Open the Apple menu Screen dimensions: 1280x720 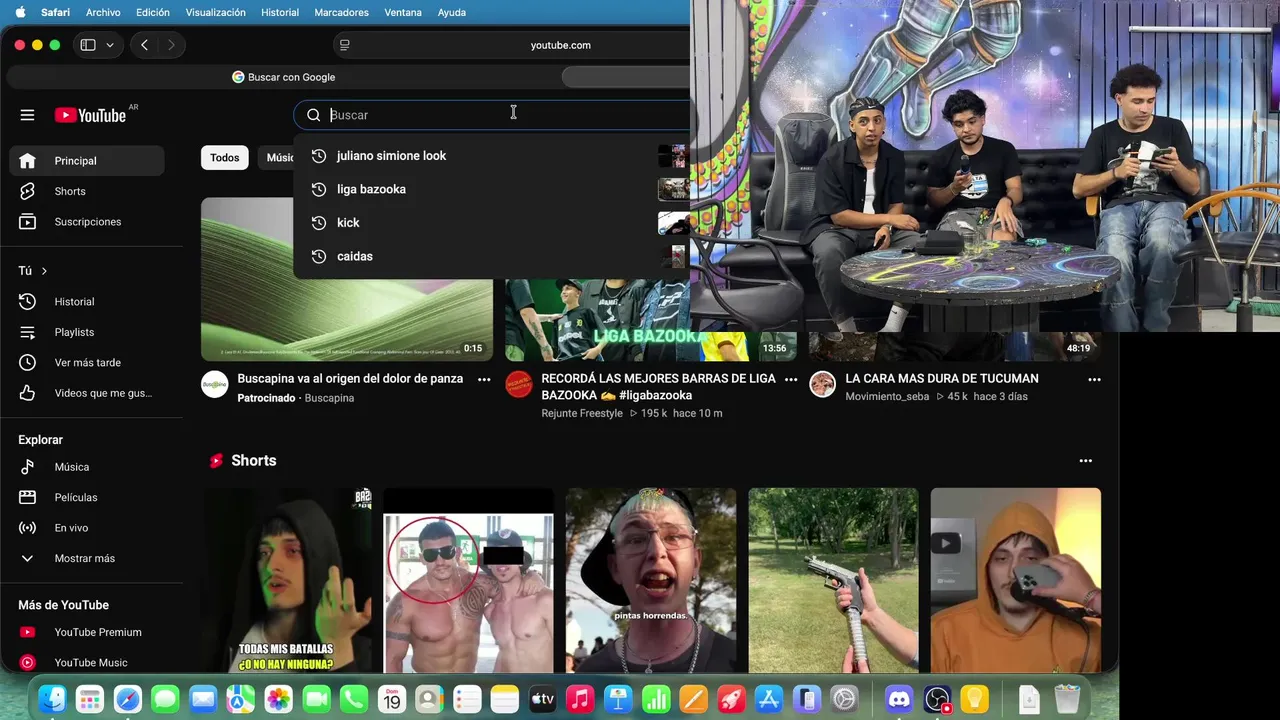click(x=20, y=12)
